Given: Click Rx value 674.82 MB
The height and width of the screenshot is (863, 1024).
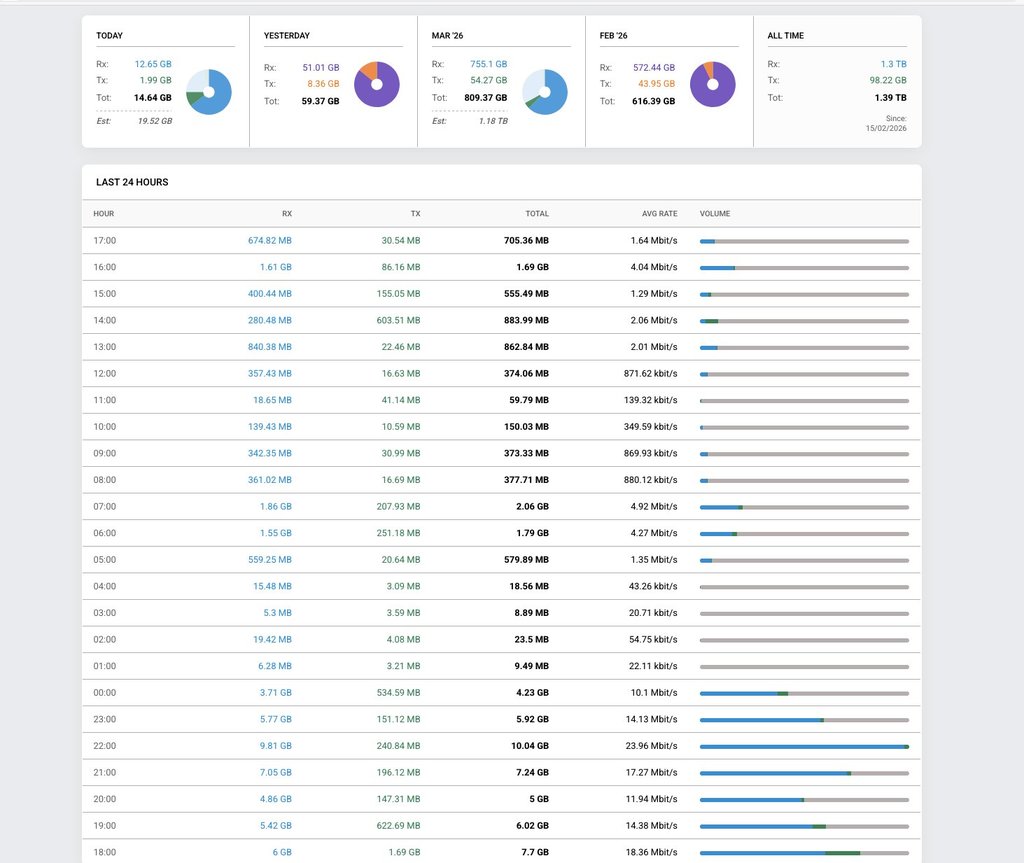Looking at the screenshot, I should [270, 240].
